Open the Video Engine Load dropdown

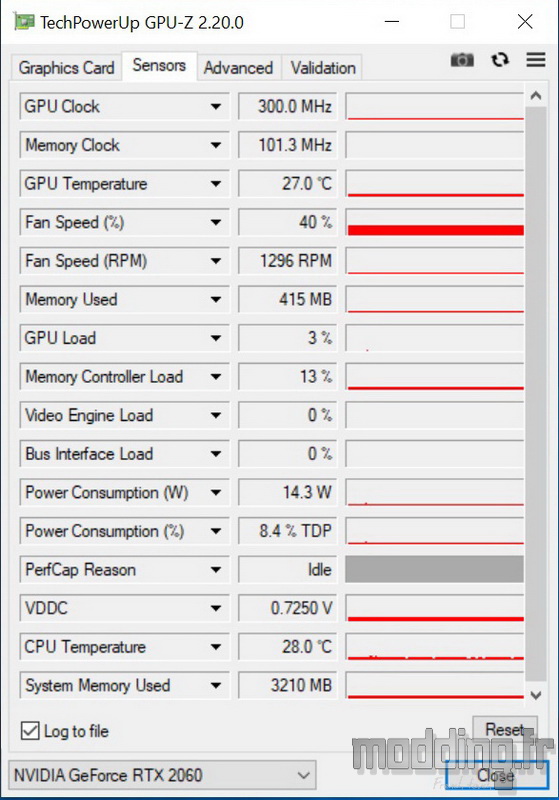click(x=216, y=415)
